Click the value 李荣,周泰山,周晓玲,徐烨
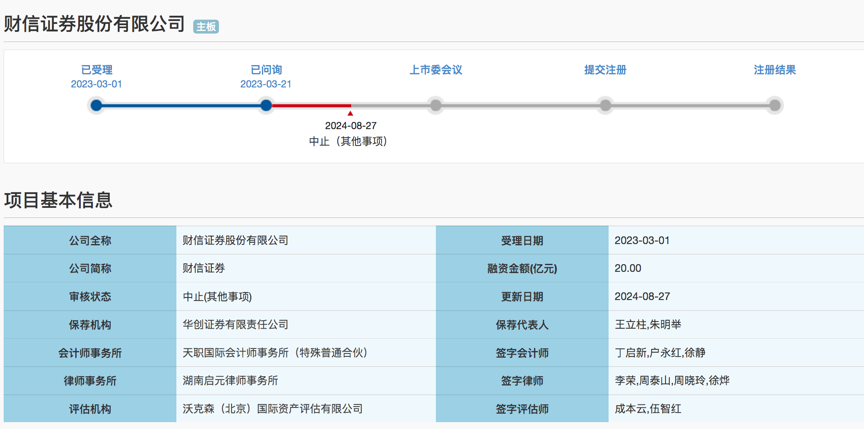This screenshot has height=429, width=864. pyautogui.click(x=672, y=381)
